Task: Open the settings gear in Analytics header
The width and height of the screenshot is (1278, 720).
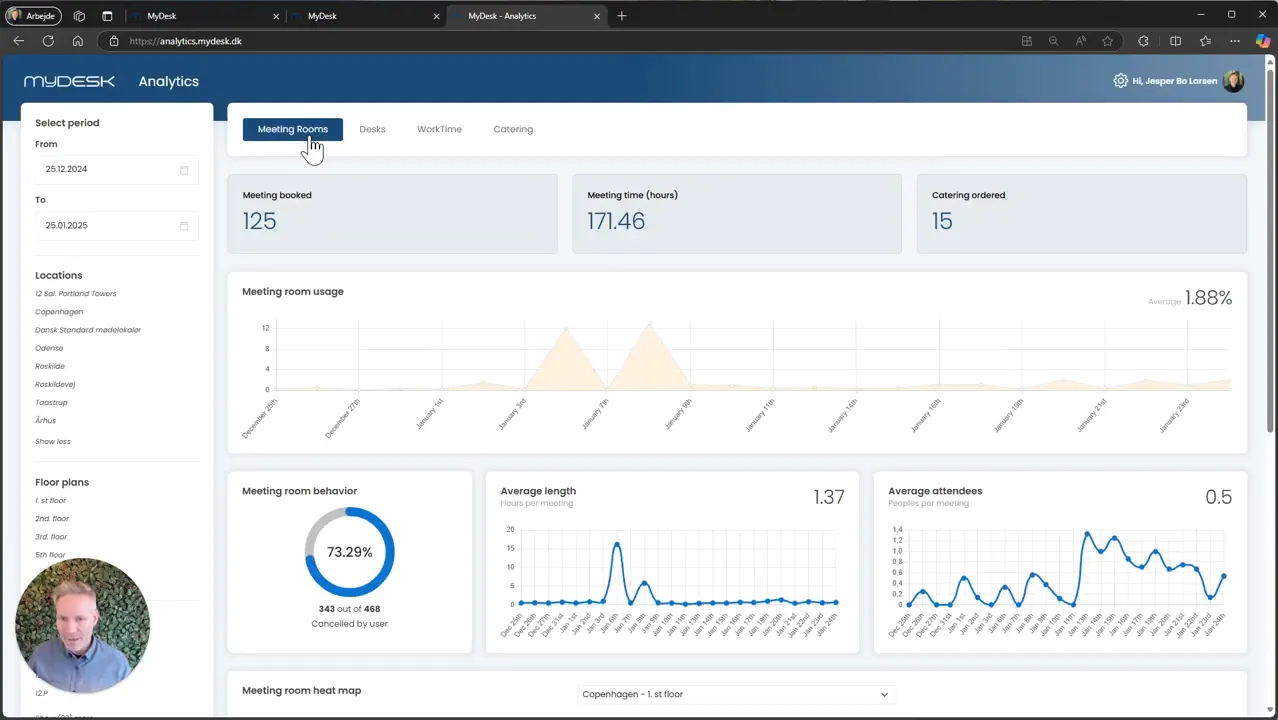Action: coord(1120,81)
